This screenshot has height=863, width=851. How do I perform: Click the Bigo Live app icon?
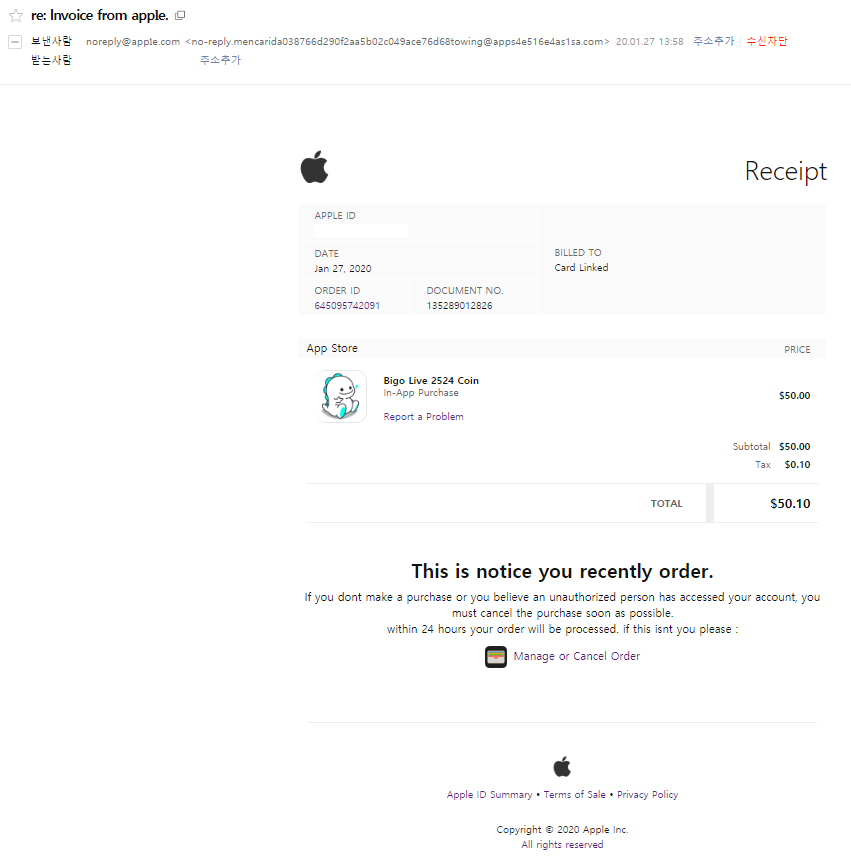pos(341,396)
